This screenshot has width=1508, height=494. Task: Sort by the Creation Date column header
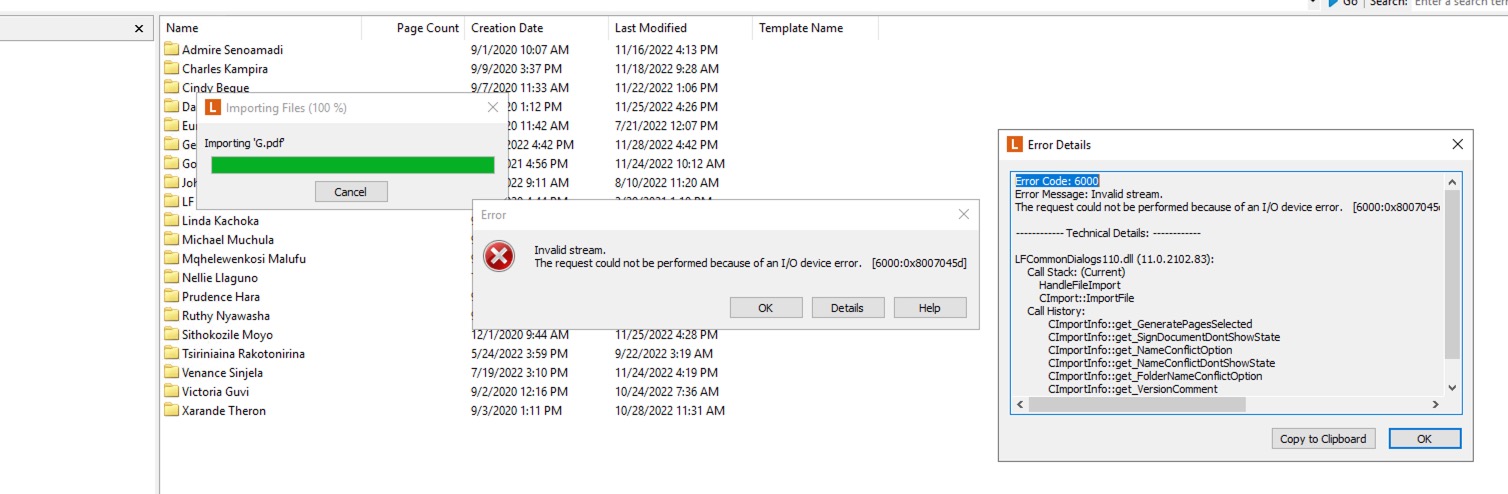[x=507, y=28]
